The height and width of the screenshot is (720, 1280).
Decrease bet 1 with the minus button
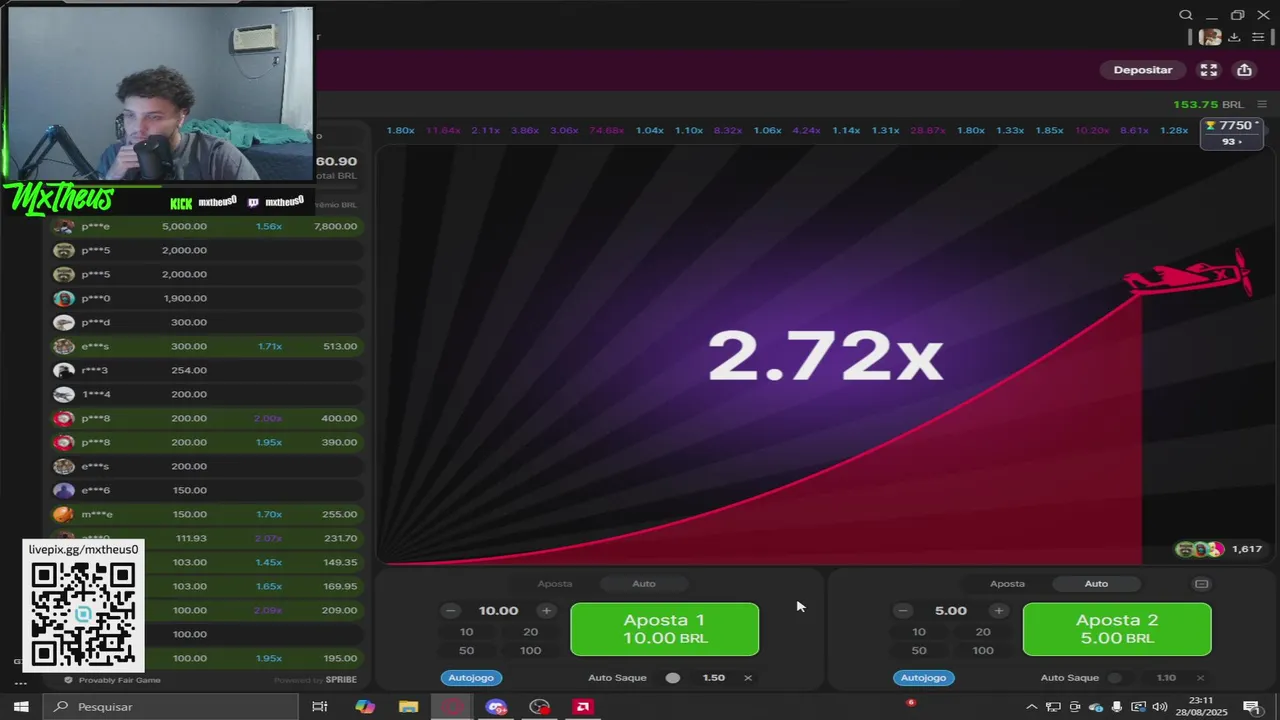click(451, 610)
